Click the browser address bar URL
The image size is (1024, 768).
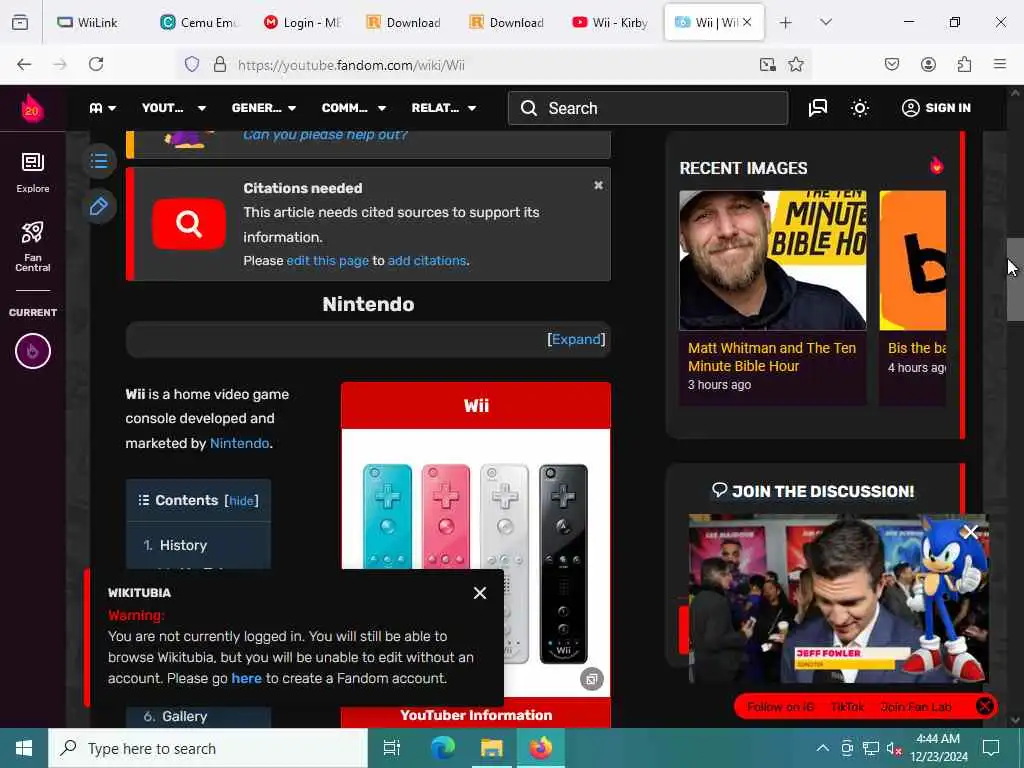pos(351,65)
